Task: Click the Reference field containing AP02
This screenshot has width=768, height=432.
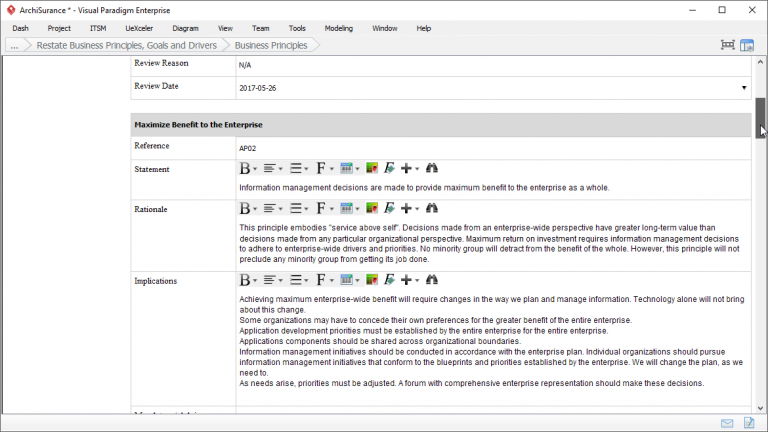Action: coord(490,148)
